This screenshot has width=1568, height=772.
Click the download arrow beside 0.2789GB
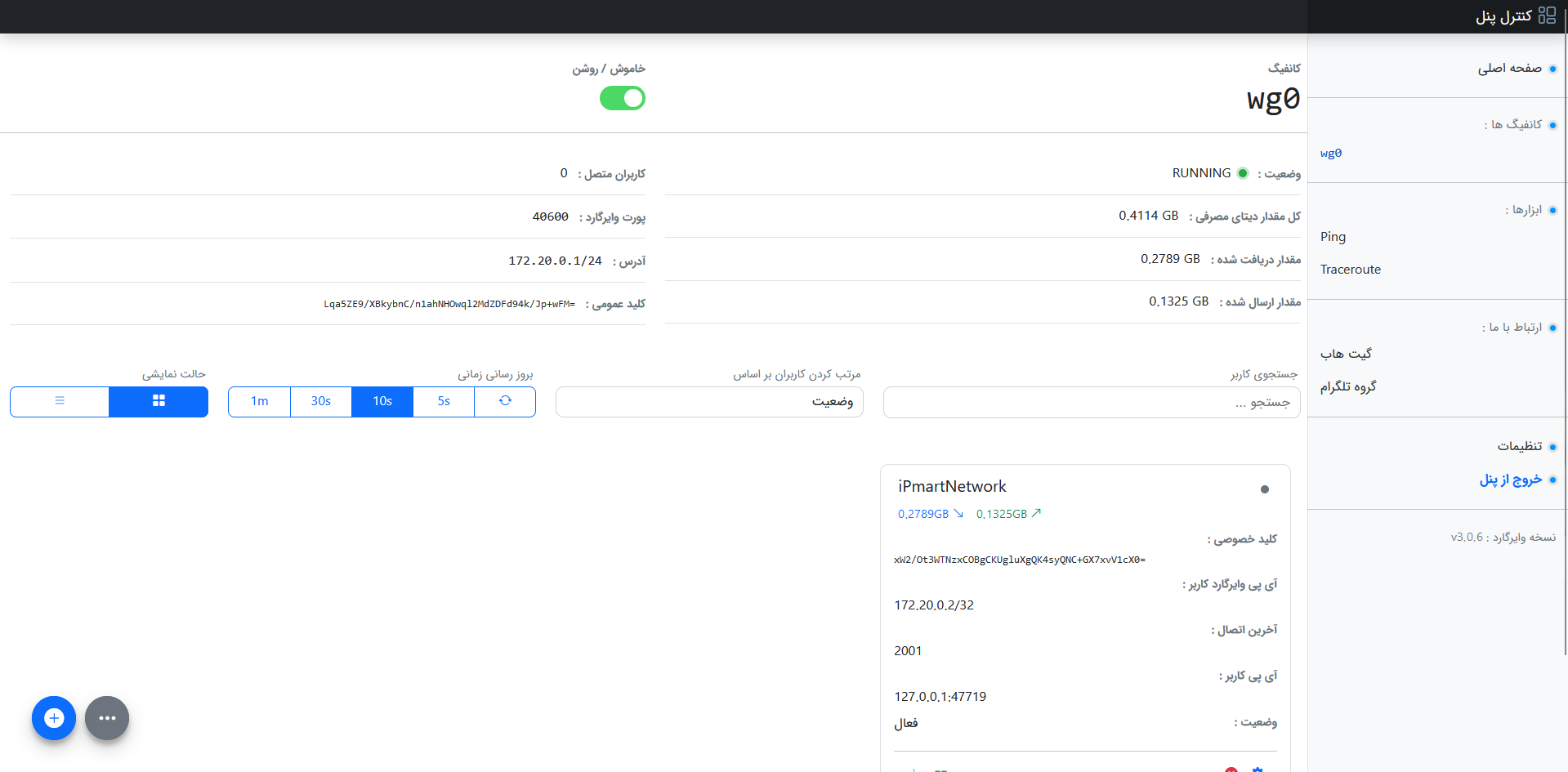pos(958,513)
